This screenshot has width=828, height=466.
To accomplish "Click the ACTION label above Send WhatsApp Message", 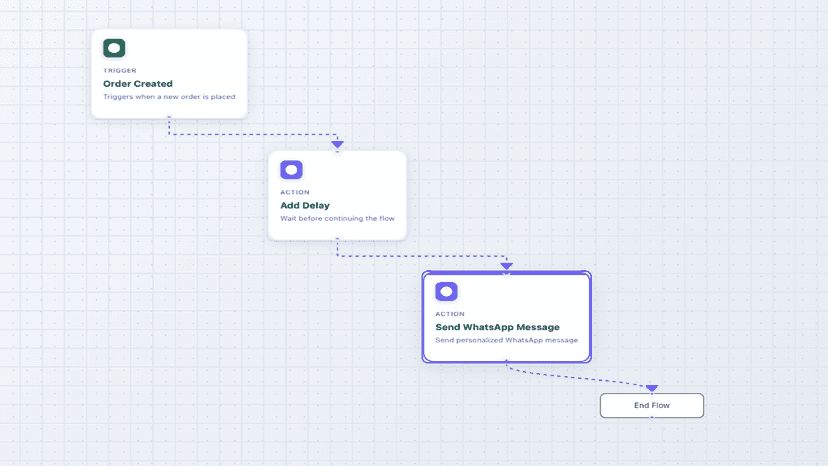I will coord(450,314).
